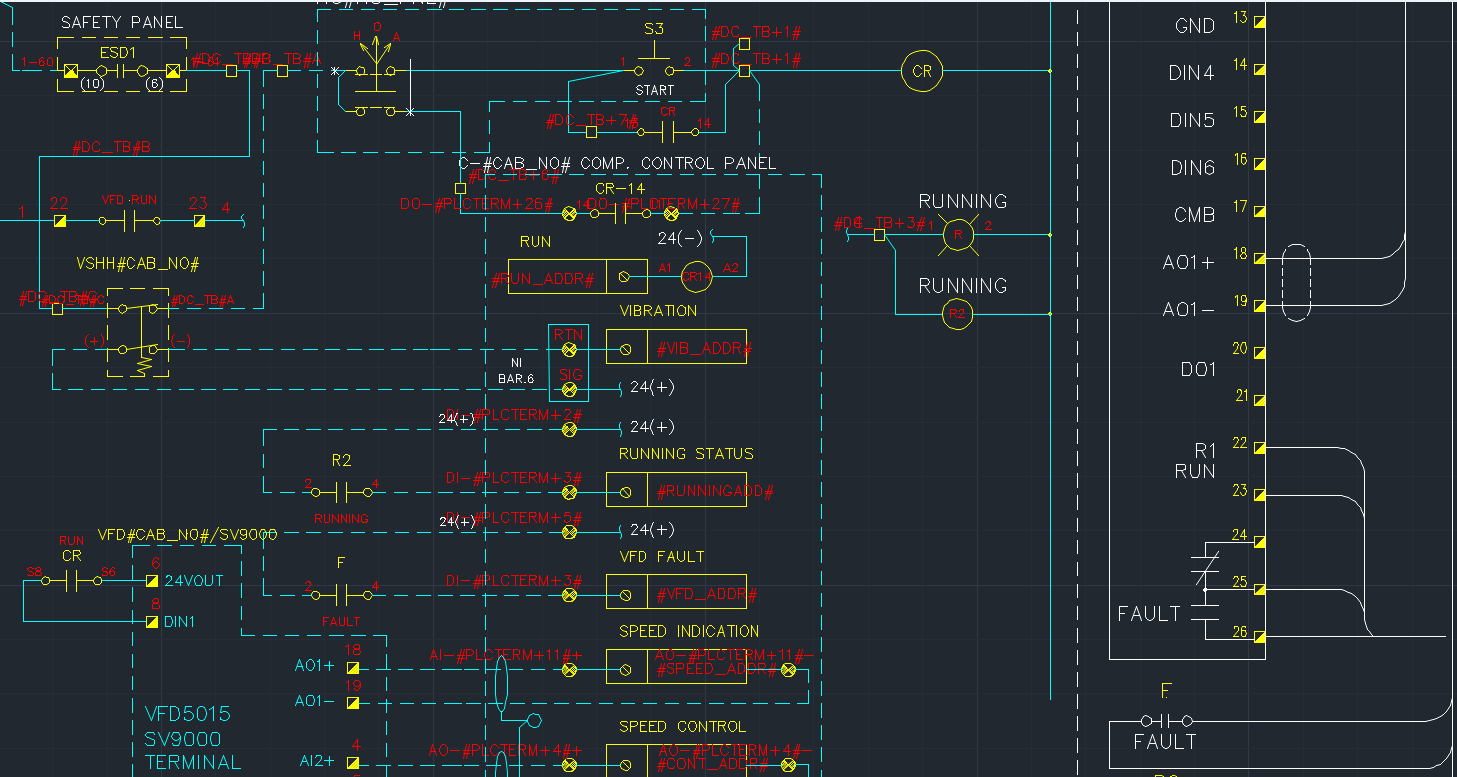Image resolution: width=1457 pixels, height=777 pixels.
Task: Click the 1-60 wire tag
Action: click(37, 61)
